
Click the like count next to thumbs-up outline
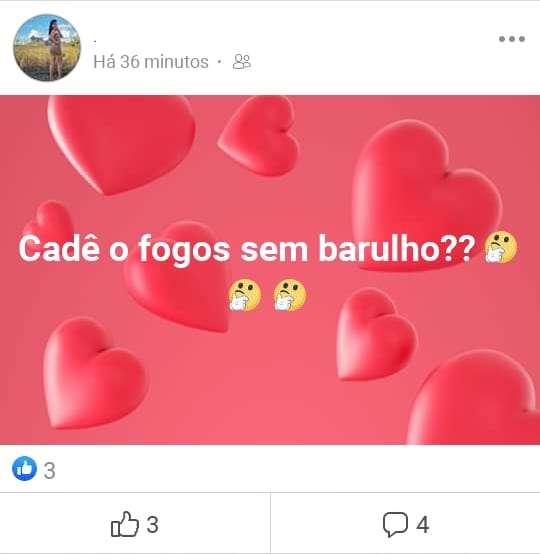point(152,525)
